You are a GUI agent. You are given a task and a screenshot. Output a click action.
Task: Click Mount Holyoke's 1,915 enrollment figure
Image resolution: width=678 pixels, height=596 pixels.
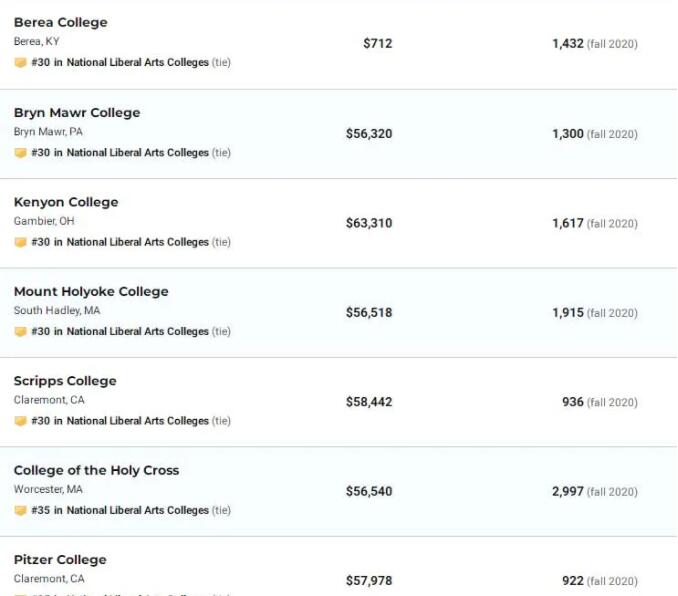click(568, 313)
